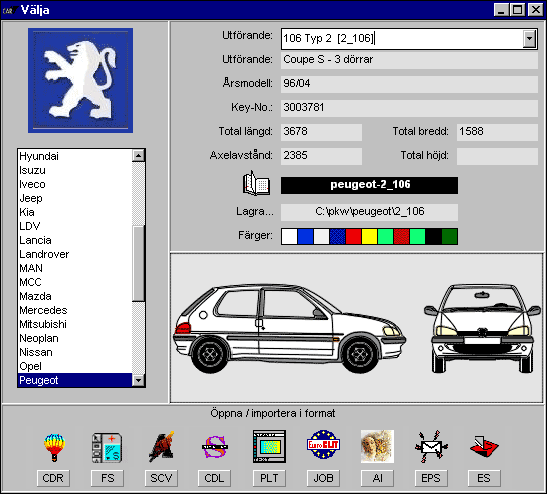Click the CorelDRAW balloon icon
The width and height of the screenshot is (547, 494).
click(x=54, y=447)
